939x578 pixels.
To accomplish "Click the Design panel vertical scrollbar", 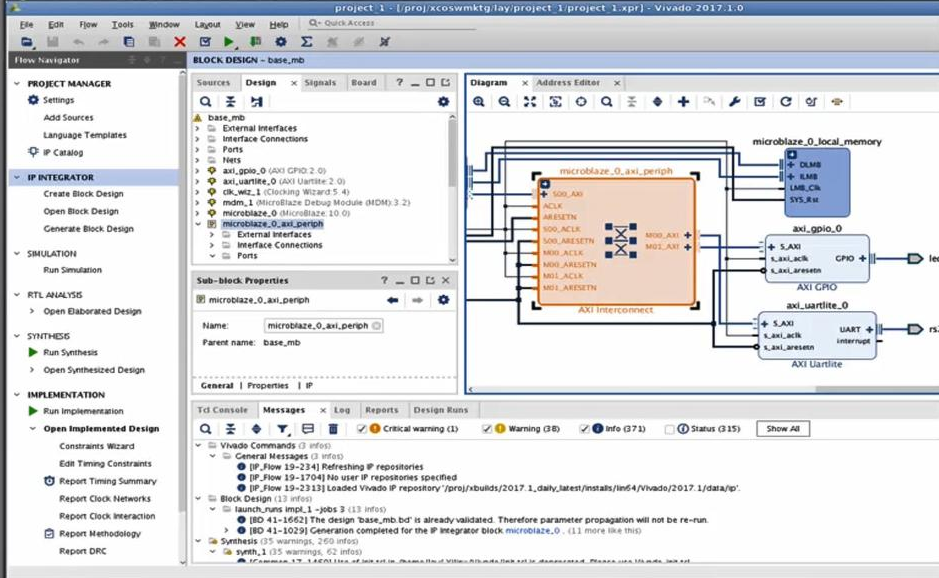I will (x=452, y=153).
